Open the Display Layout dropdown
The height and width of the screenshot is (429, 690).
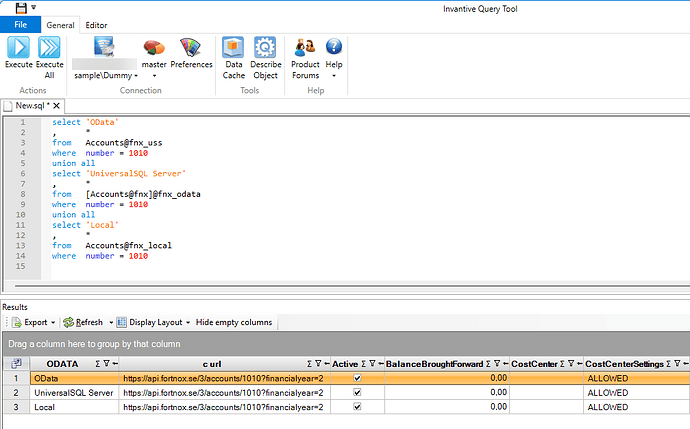point(188,323)
